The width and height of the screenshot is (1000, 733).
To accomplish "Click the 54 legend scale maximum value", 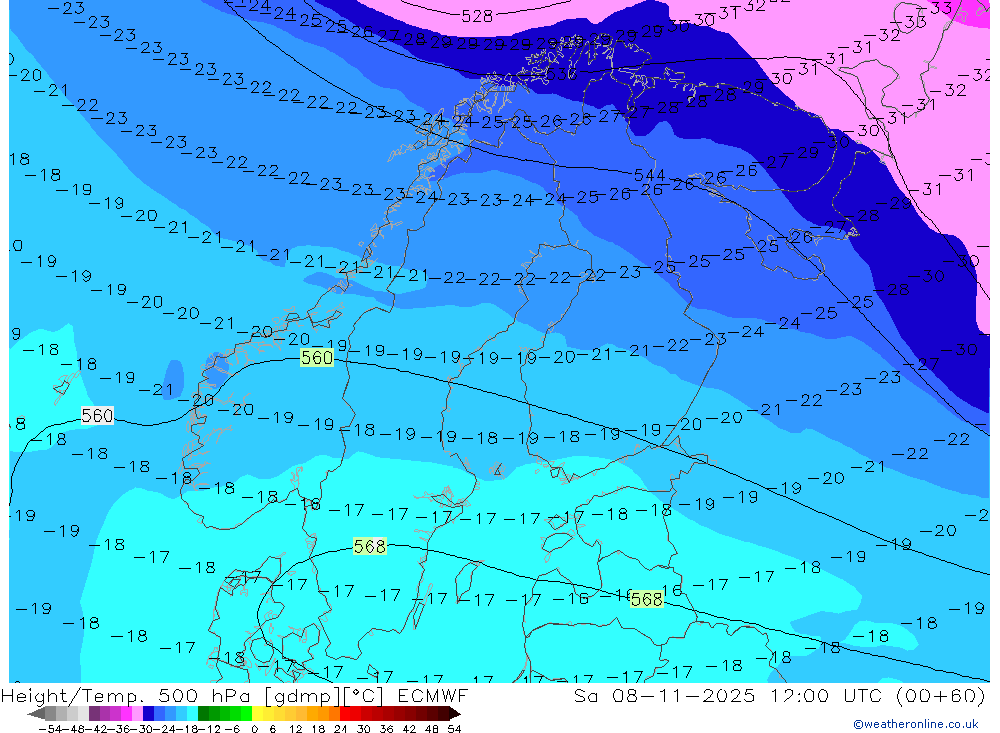I will point(454,729).
